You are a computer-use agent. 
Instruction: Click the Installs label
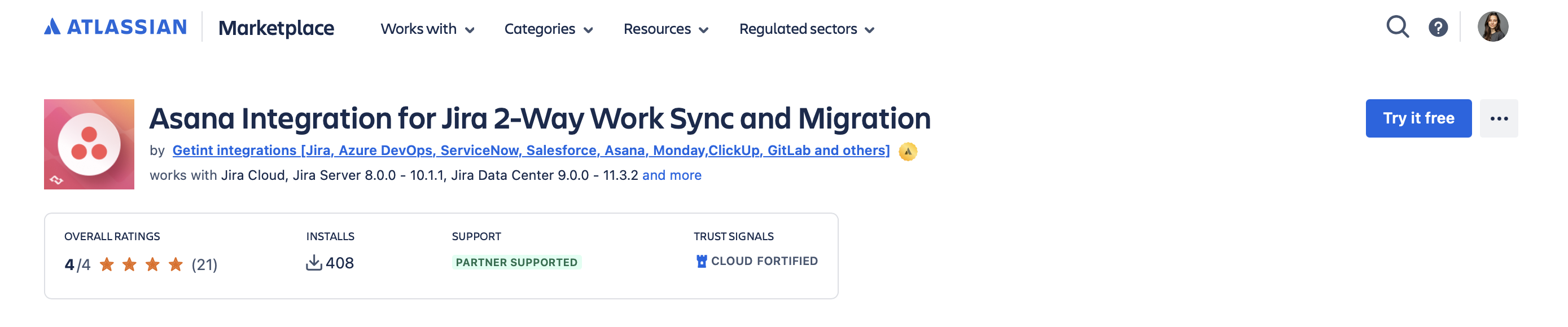point(330,236)
